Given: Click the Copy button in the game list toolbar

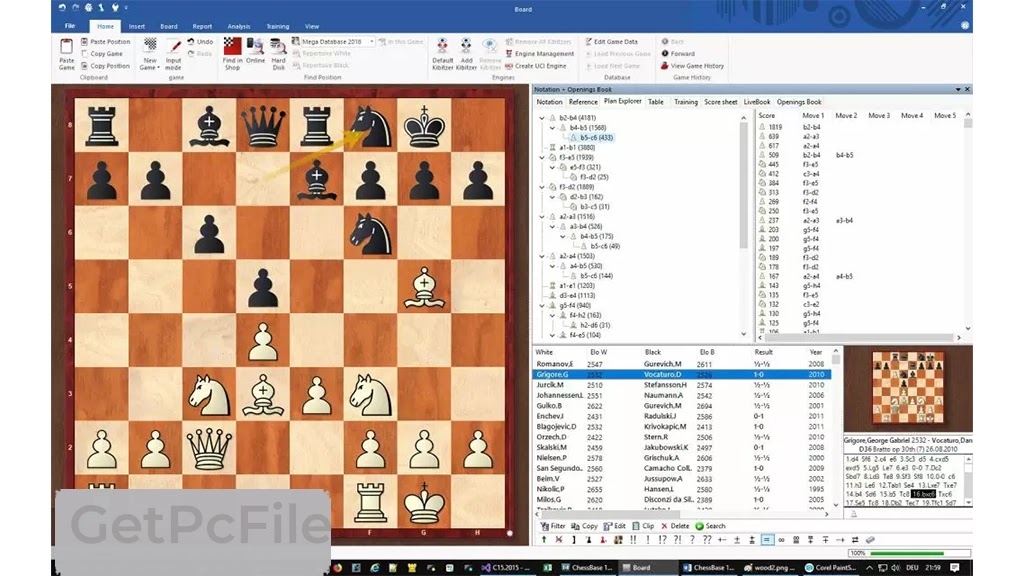Looking at the screenshot, I should tap(584, 526).
